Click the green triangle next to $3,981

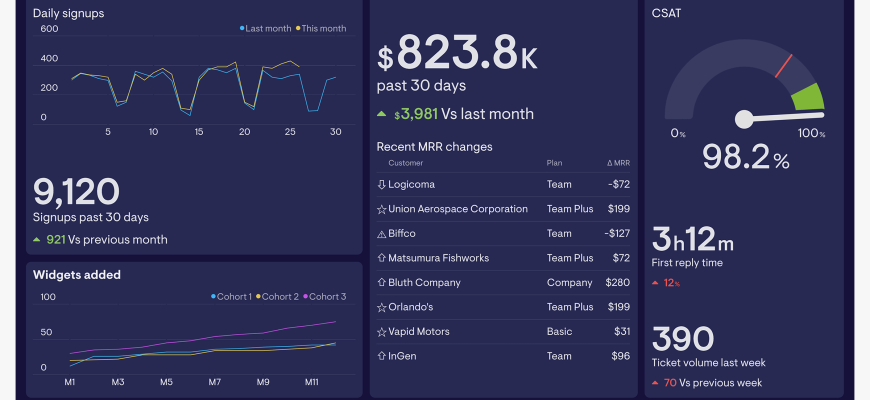[x=382, y=114]
